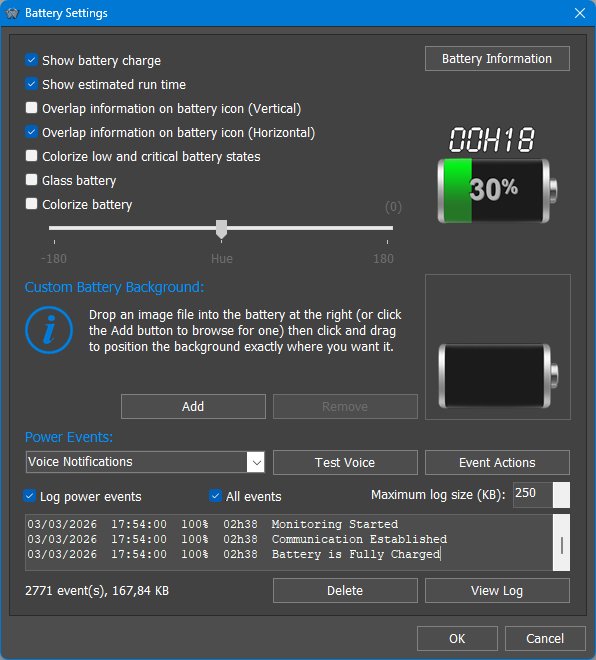Image resolution: width=596 pixels, height=660 pixels.
Task: Click the Maximum log size field
Action: point(533,495)
